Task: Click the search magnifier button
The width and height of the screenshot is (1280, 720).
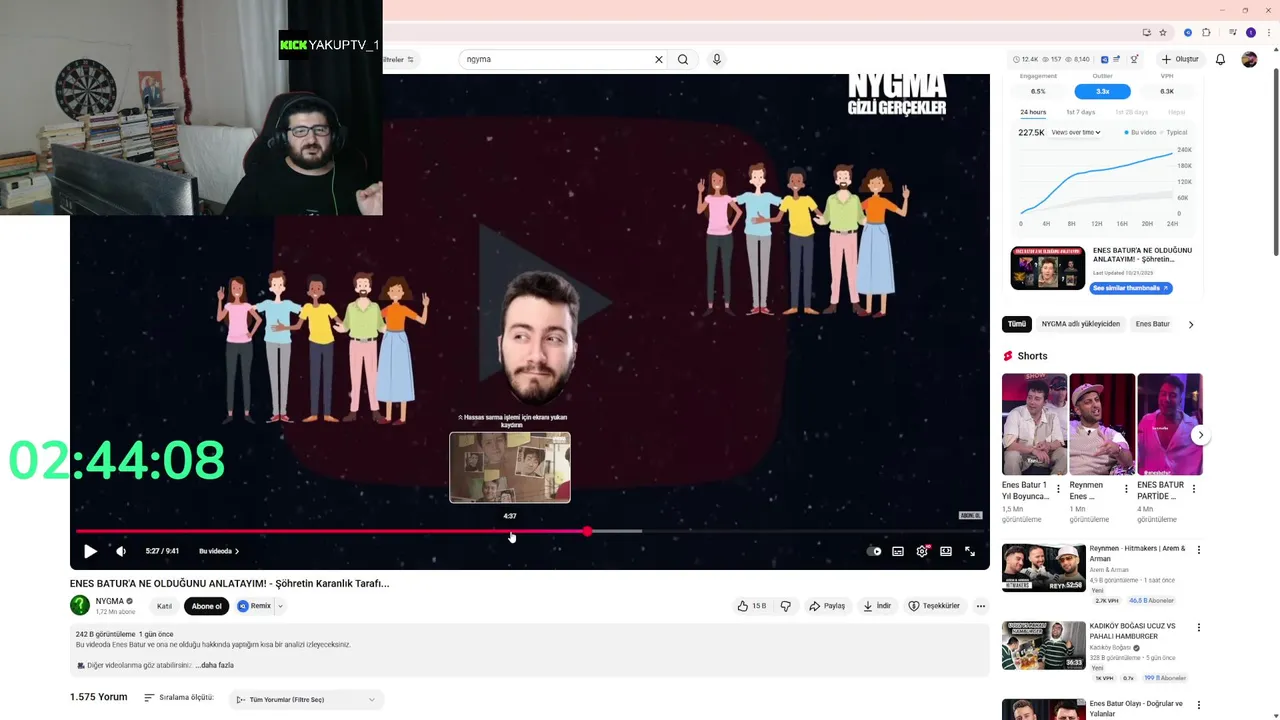Action: click(683, 59)
